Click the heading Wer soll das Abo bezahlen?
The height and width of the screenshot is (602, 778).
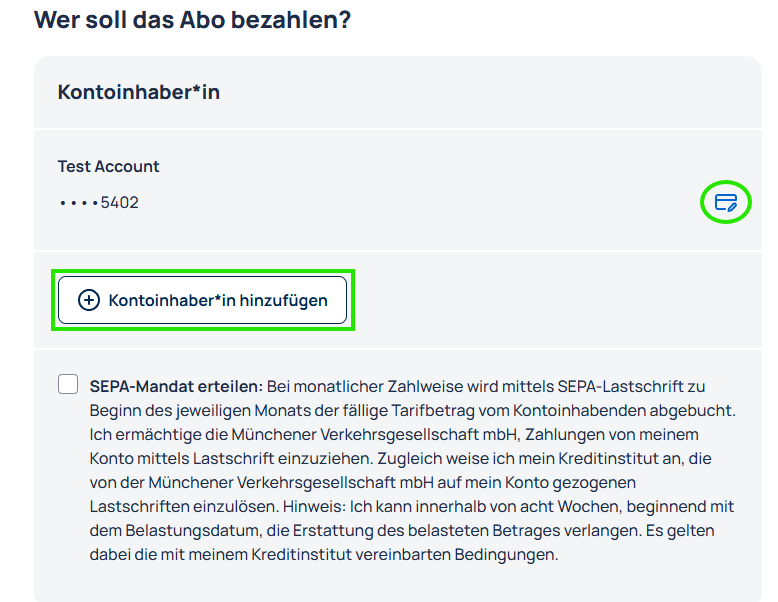coord(192,19)
